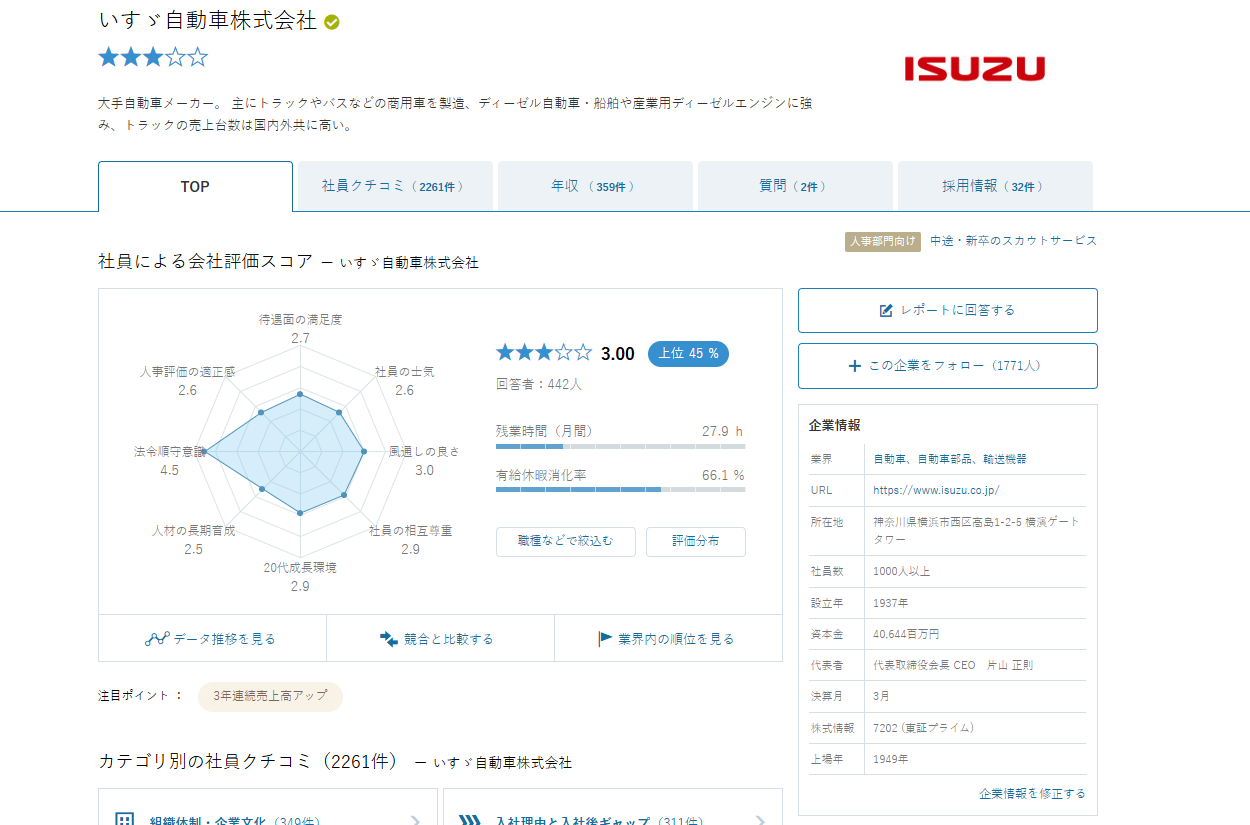Screen dimensions: 1250x825
Task: Click the 代表取締役会長 CEO 片山 正則 text
Action: tap(953, 666)
